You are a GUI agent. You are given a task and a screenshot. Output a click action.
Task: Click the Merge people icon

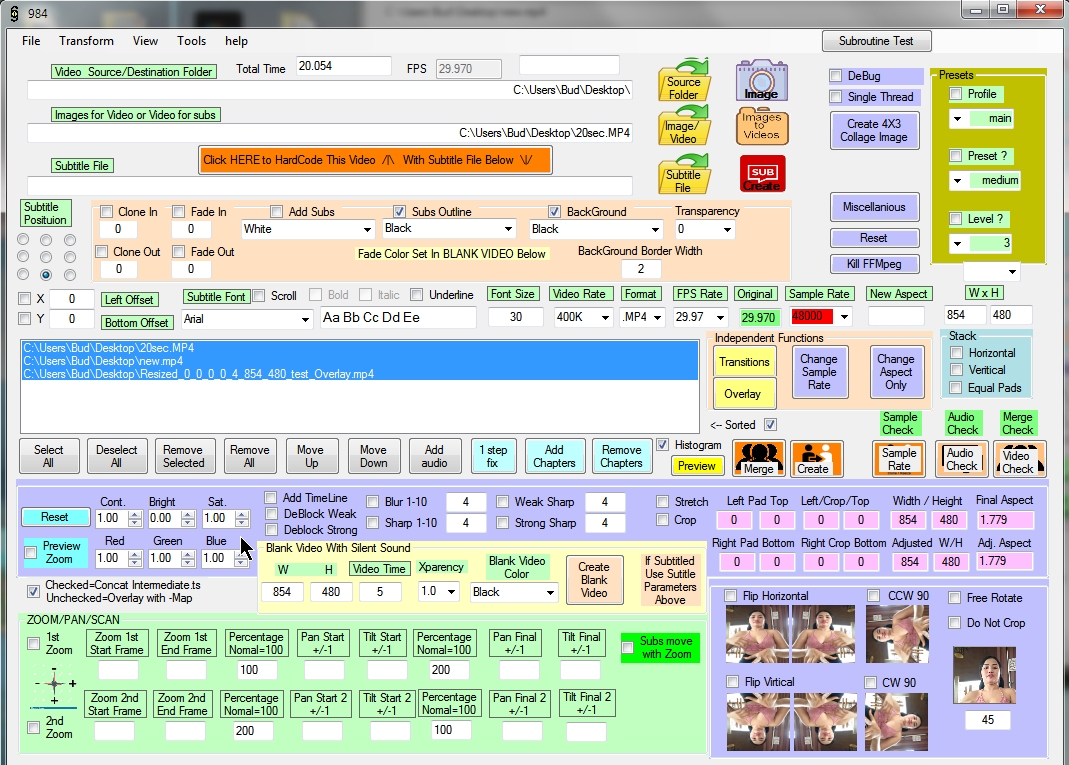759,458
